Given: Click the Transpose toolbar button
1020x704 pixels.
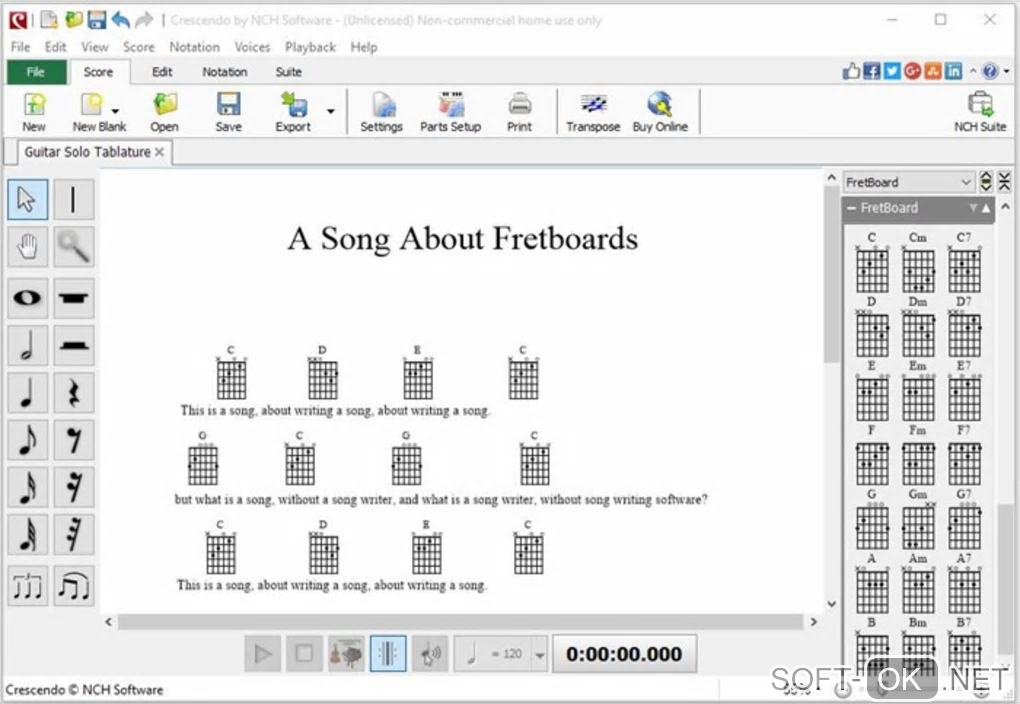Looking at the screenshot, I should point(593,112).
